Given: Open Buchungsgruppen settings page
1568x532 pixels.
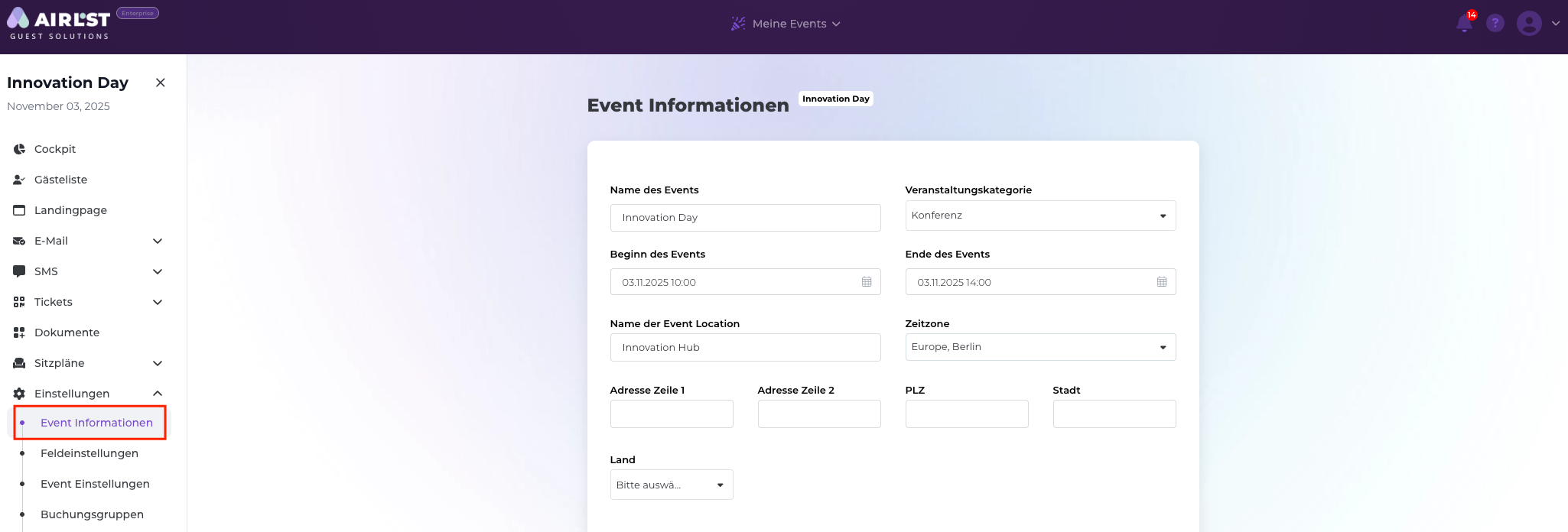Looking at the screenshot, I should click(x=92, y=514).
